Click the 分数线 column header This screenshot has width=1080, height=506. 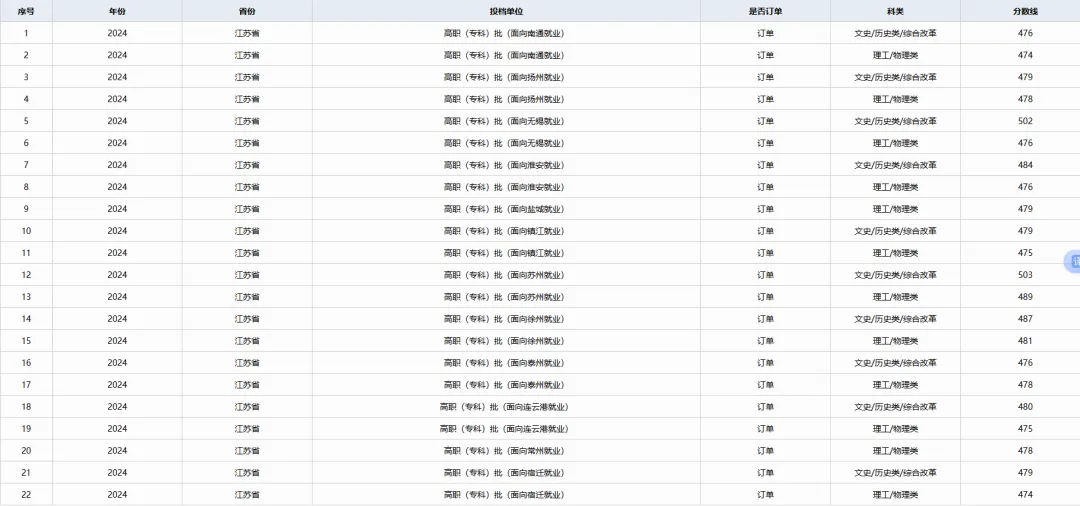pos(1025,10)
